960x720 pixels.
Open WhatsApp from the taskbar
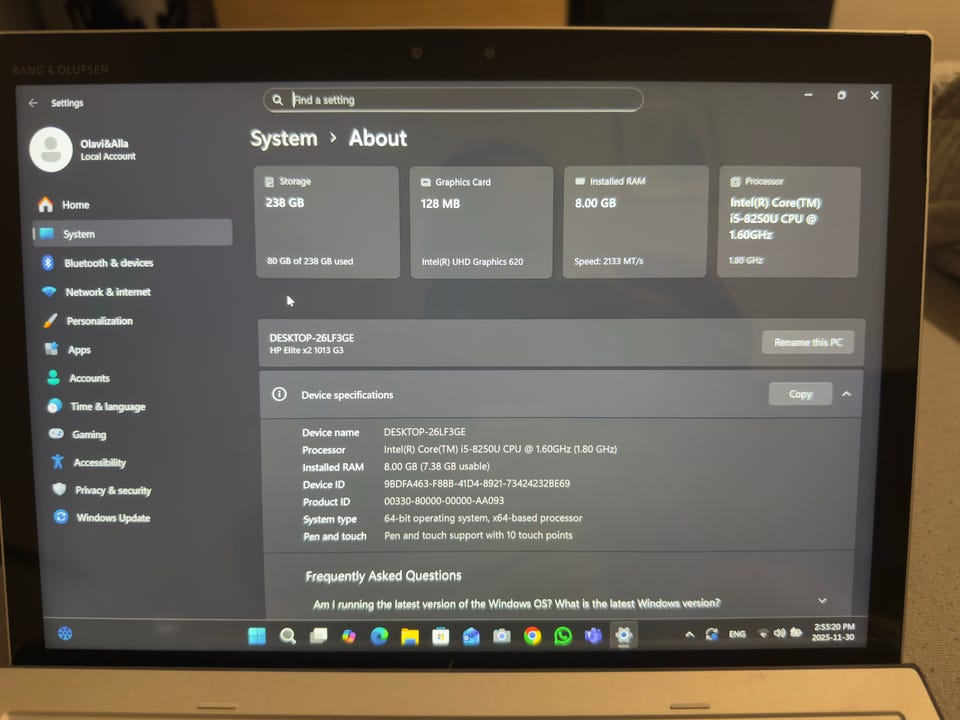(x=563, y=636)
